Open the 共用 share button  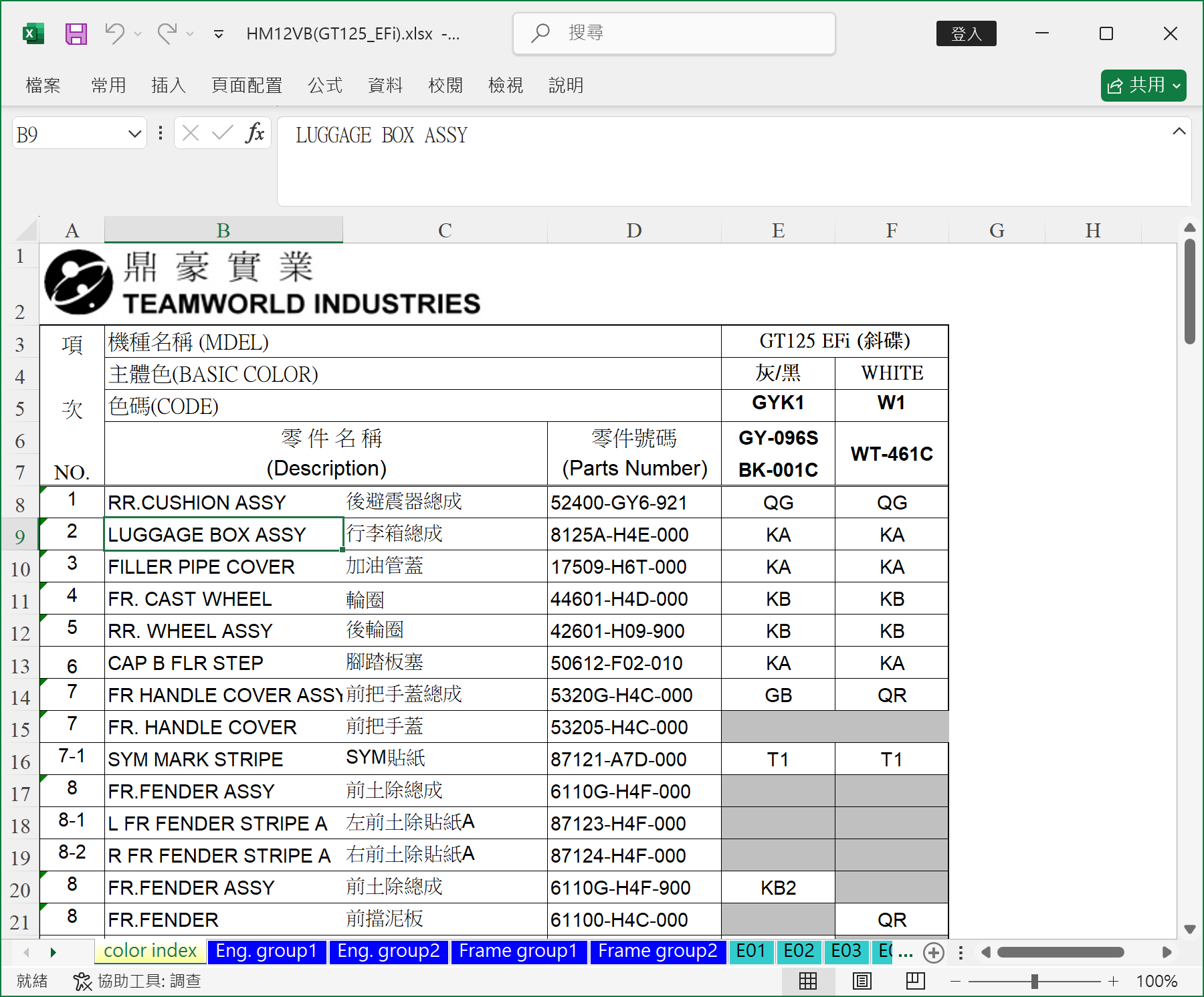pyautogui.click(x=1143, y=86)
